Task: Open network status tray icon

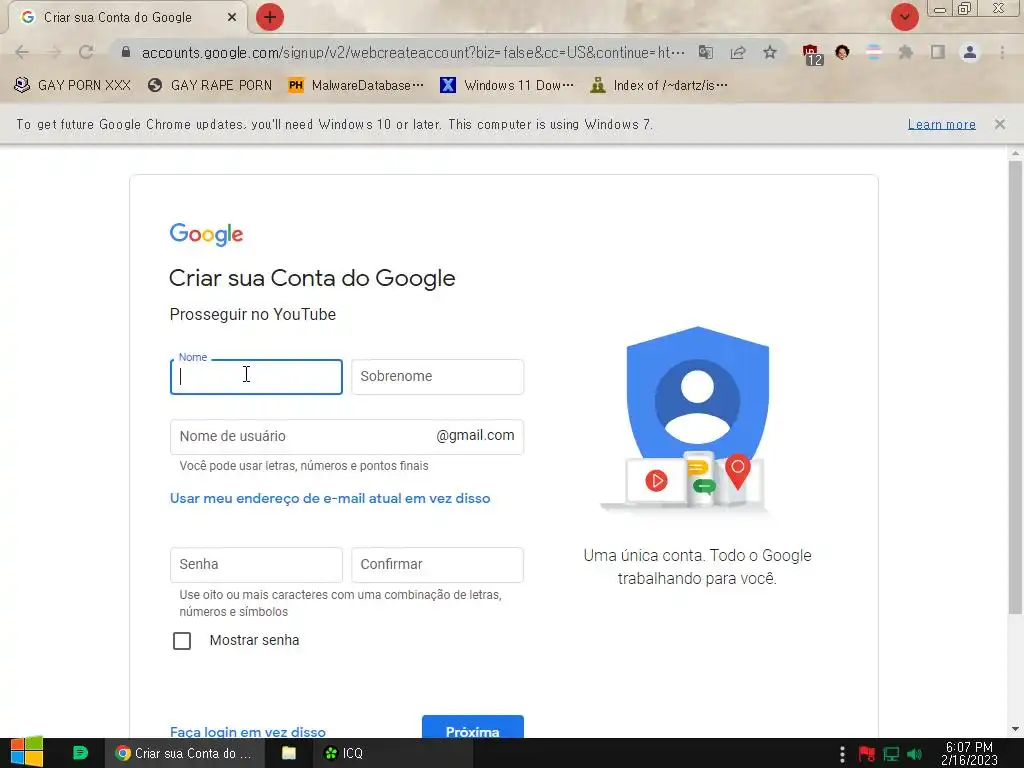Action: pyautogui.click(x=891, y=754)
